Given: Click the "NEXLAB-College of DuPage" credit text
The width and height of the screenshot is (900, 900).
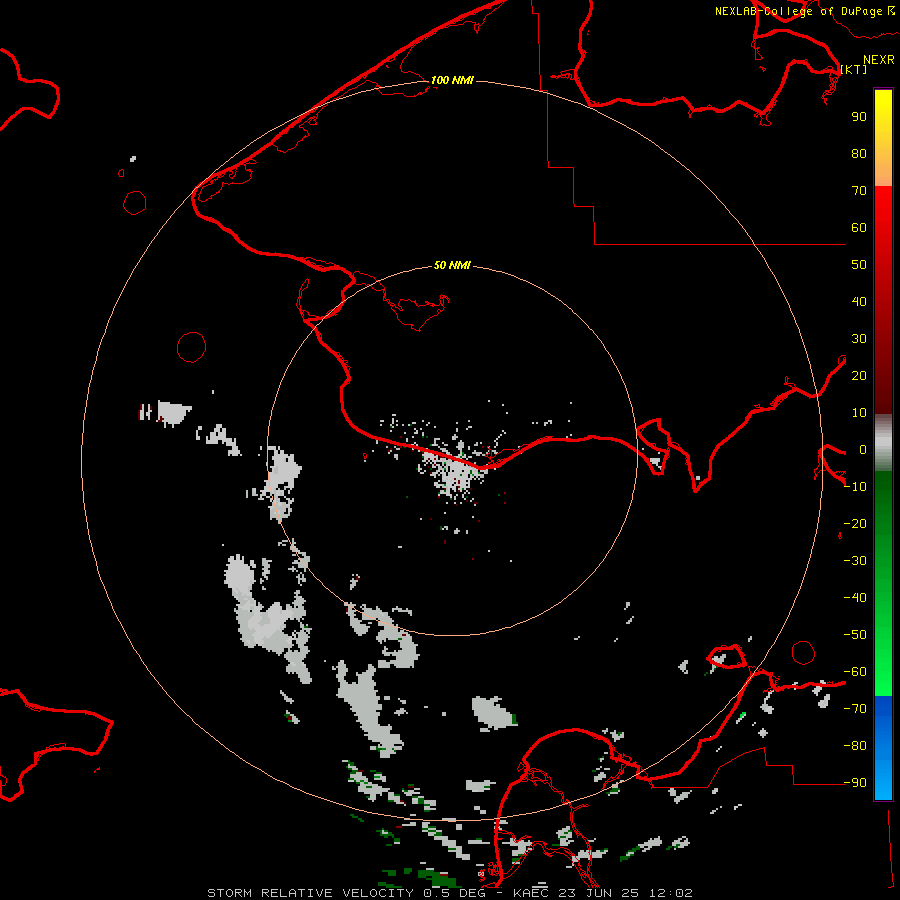Looking at the screenshot, I should (799, 11).
